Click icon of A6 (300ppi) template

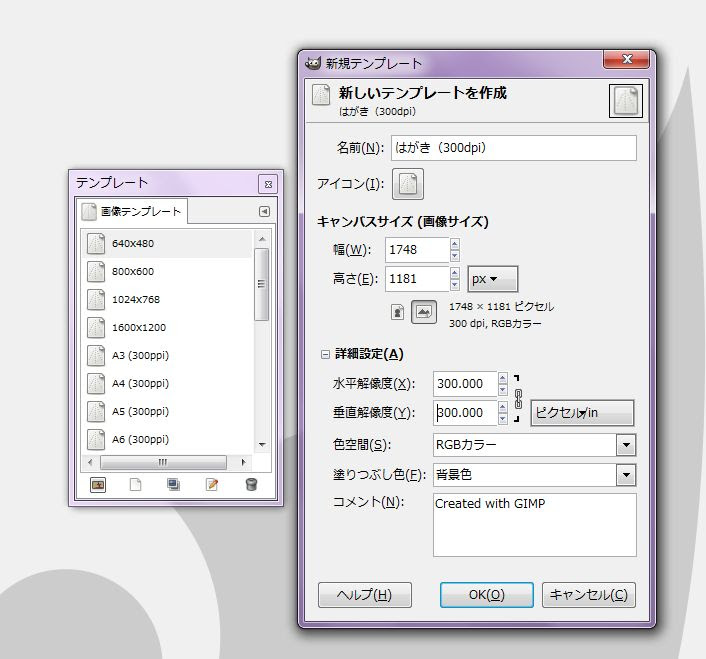[x=96, y=439]
